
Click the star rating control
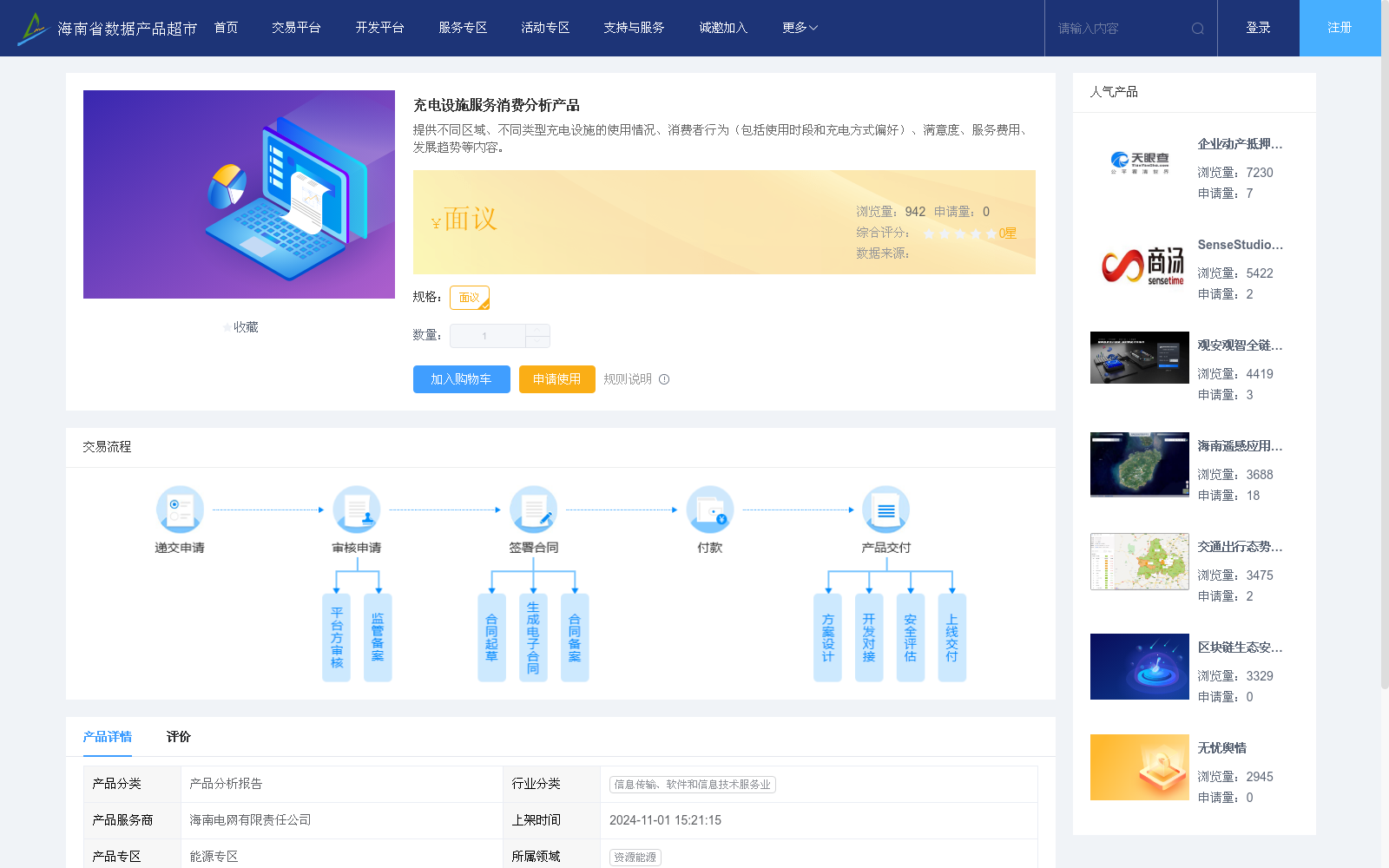coord(959,233)
